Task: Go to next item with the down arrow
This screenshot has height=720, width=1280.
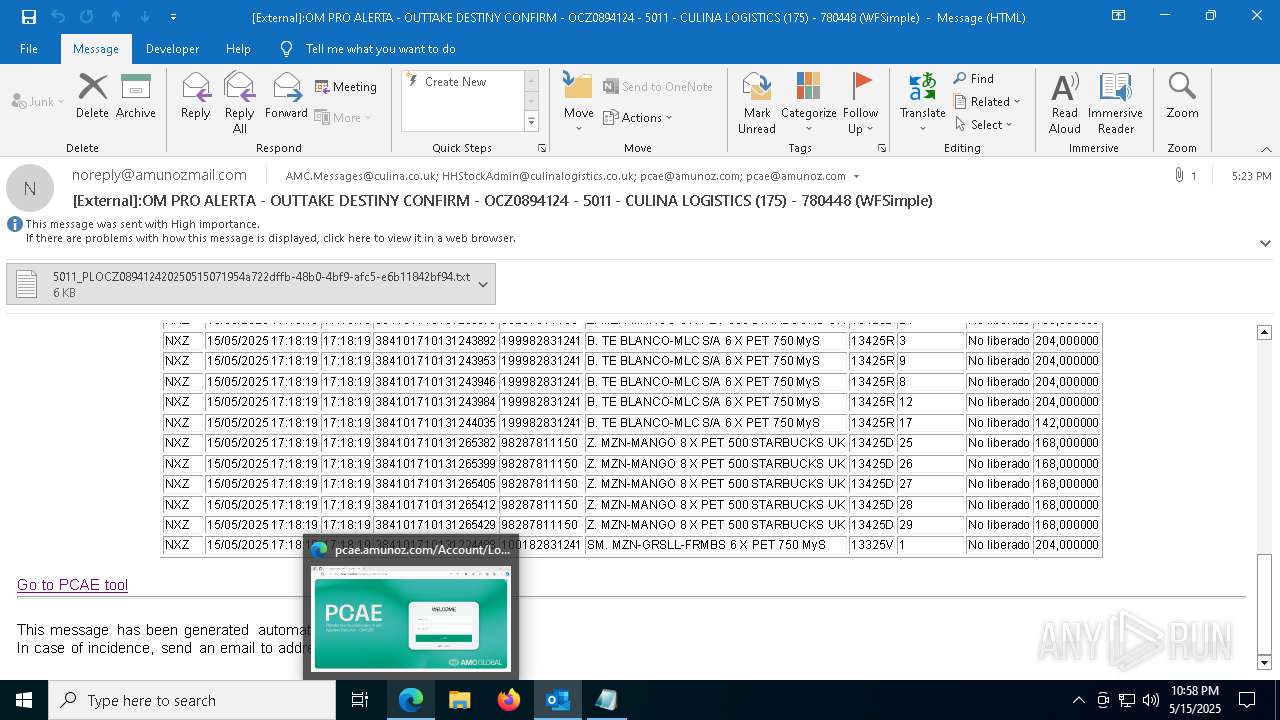Action: (145, 16)
